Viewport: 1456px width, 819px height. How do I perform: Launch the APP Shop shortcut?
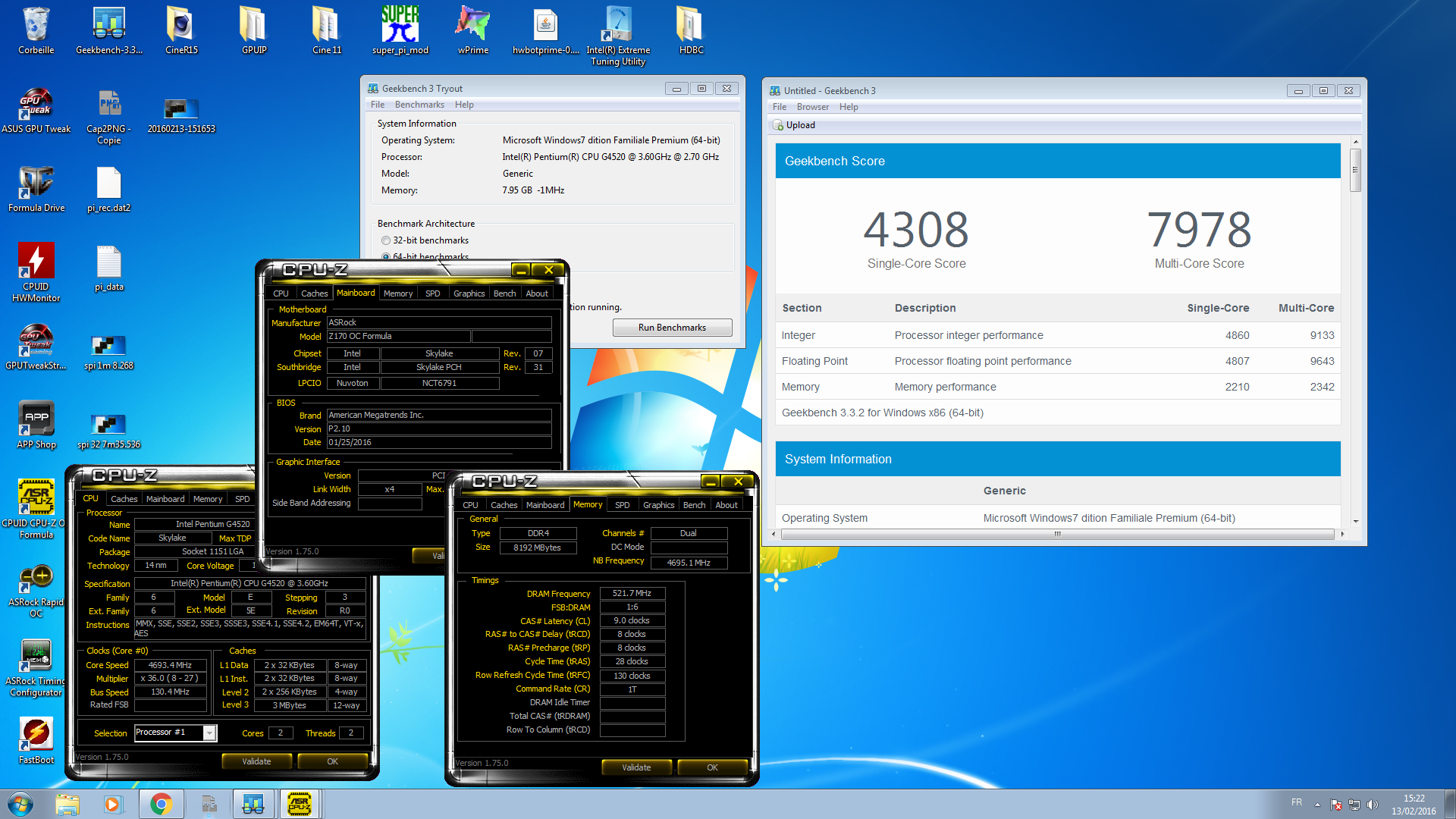(36, 425)
